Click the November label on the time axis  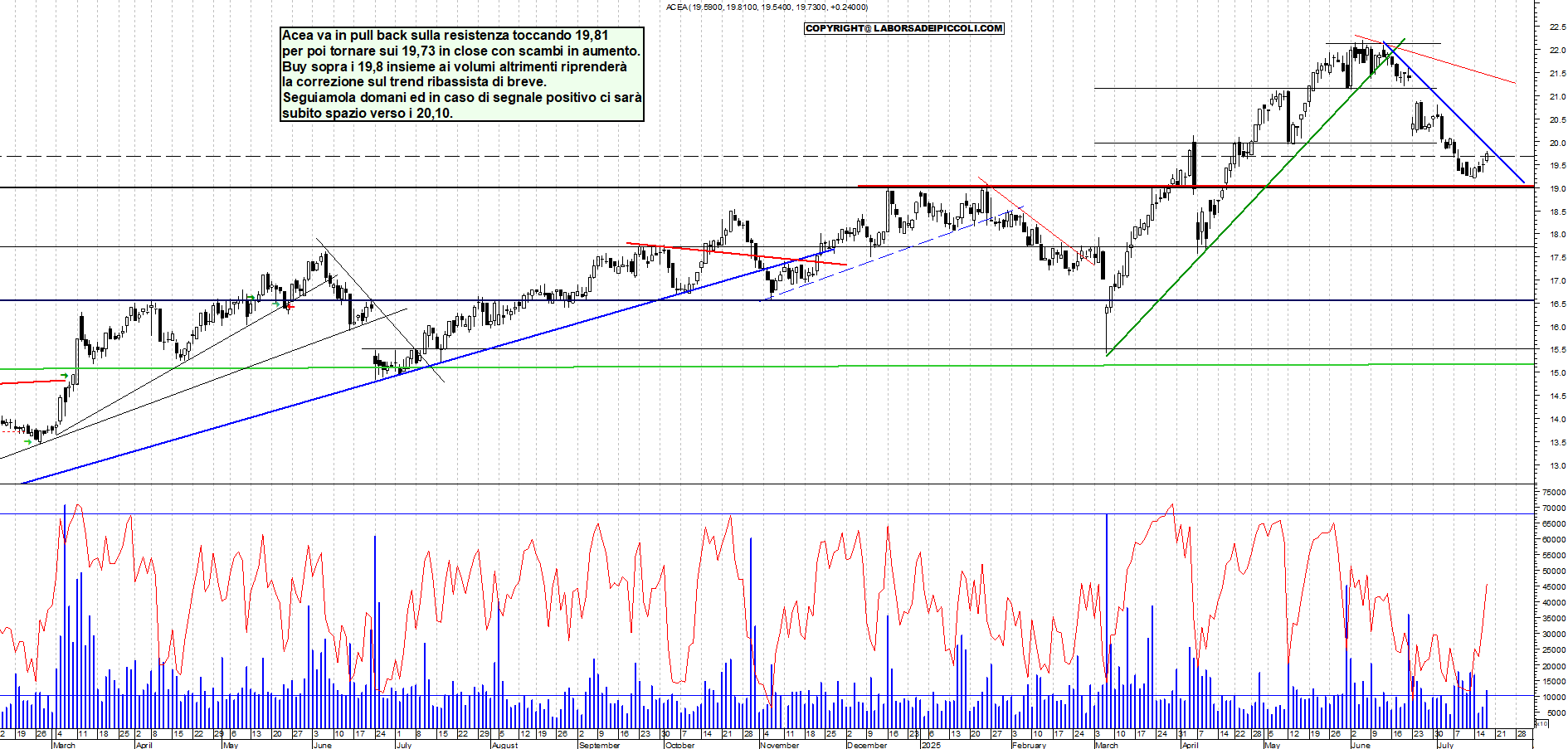(x=779, y=745)
